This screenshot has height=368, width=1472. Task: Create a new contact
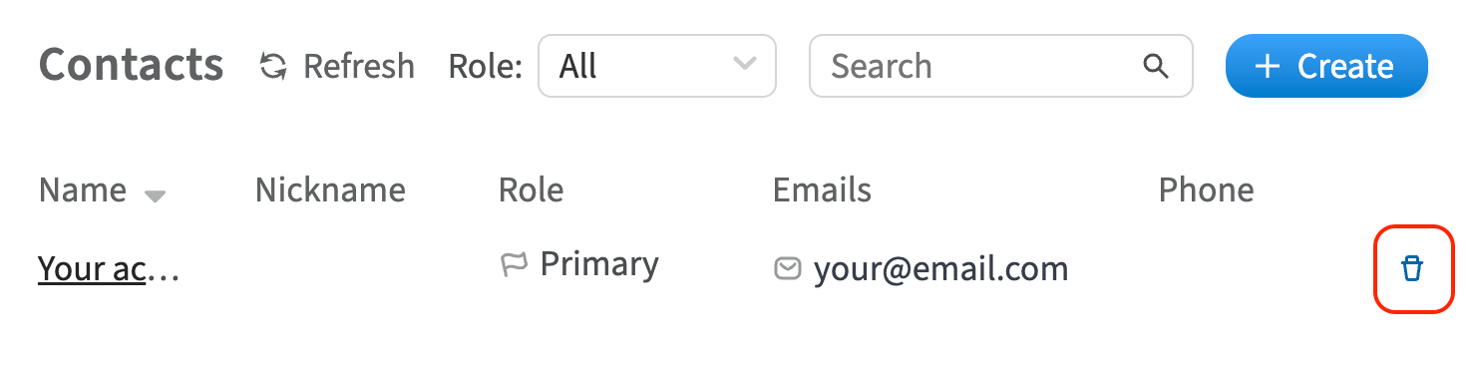click(1326, 66)
